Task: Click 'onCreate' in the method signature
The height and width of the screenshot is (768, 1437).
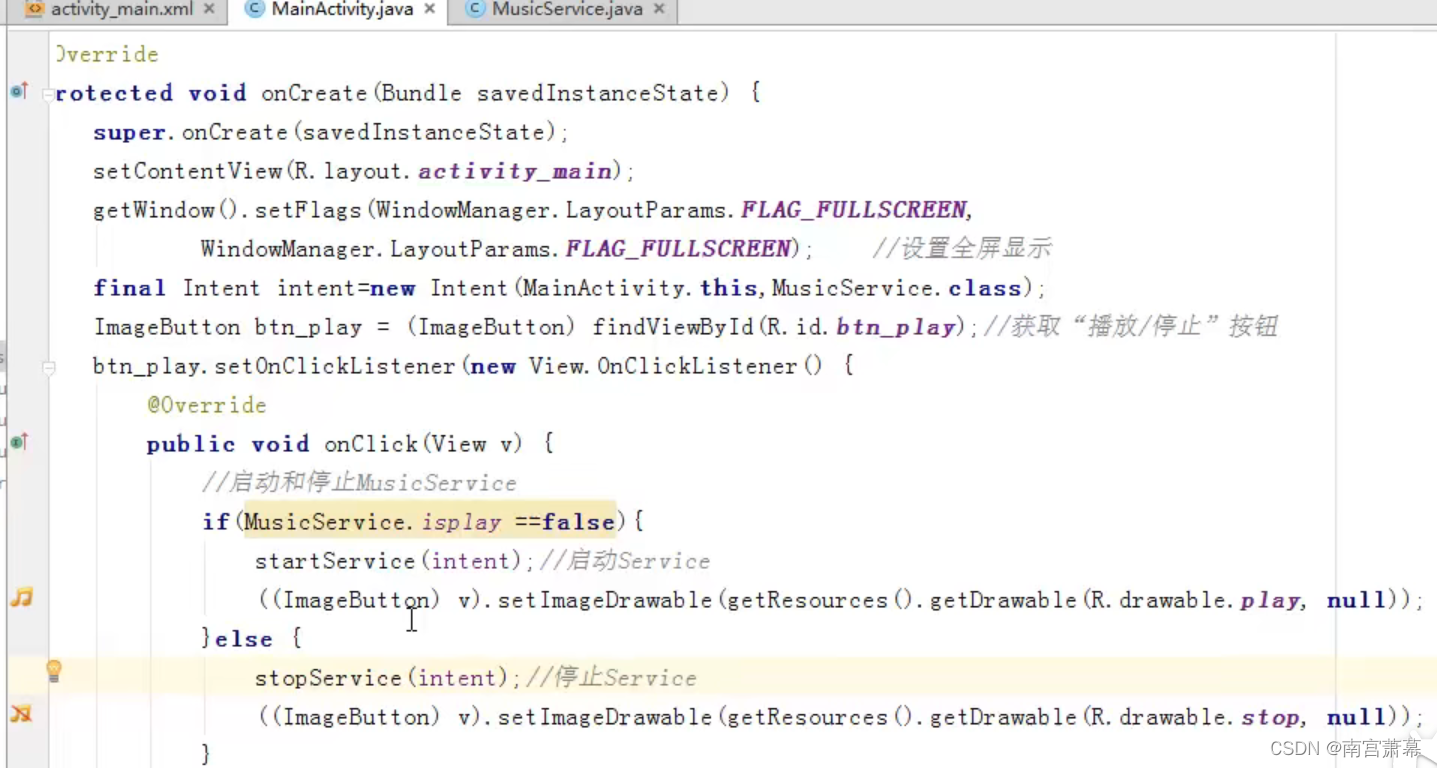Action: click(315, 93)
